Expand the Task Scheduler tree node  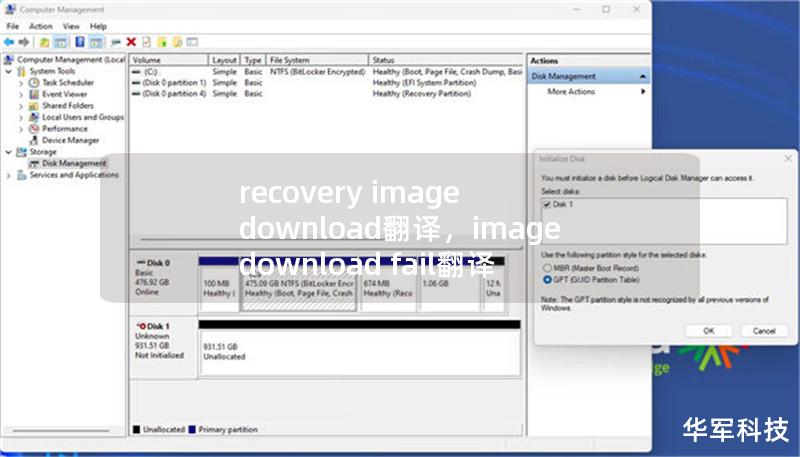point(21,83)
